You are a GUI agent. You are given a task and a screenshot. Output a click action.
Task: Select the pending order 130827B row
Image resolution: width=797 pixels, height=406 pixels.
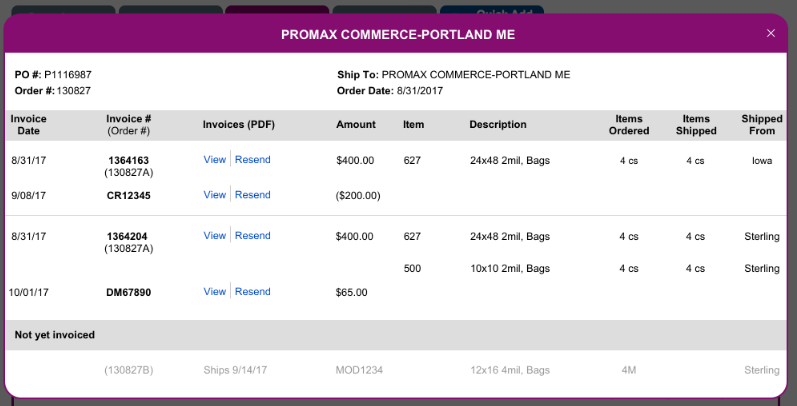396,370
